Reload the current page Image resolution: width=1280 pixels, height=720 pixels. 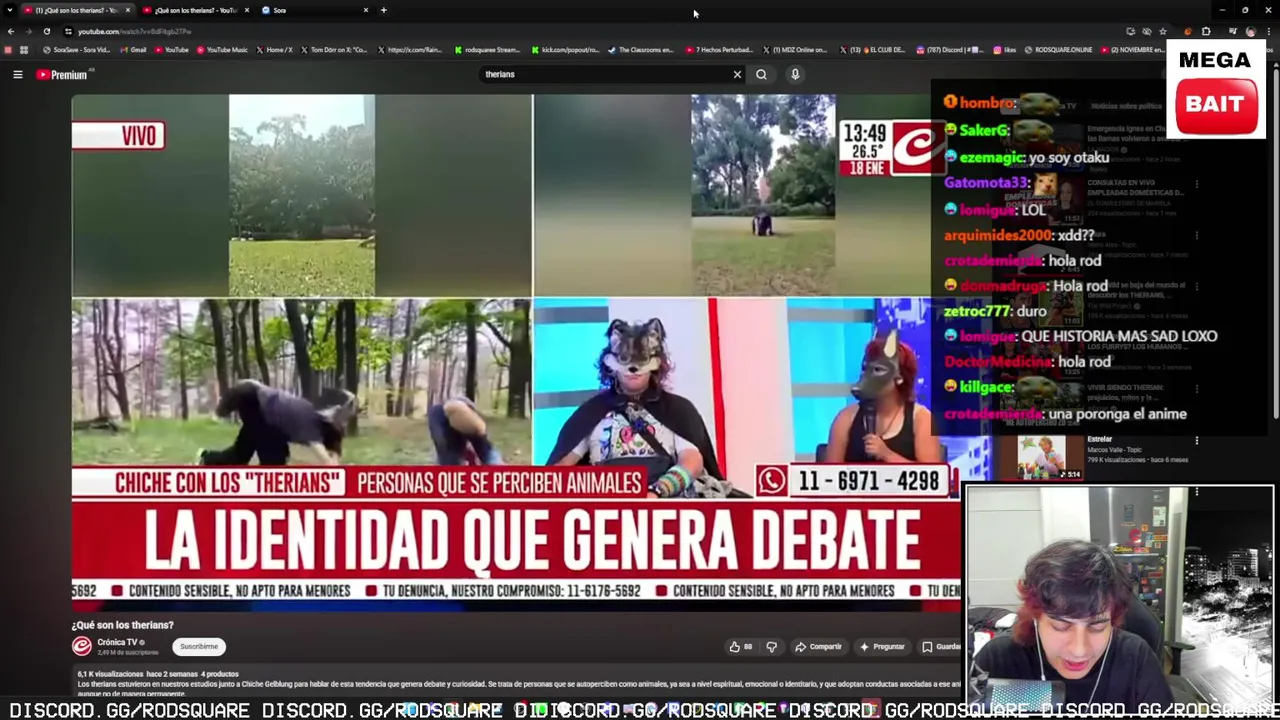46,31
